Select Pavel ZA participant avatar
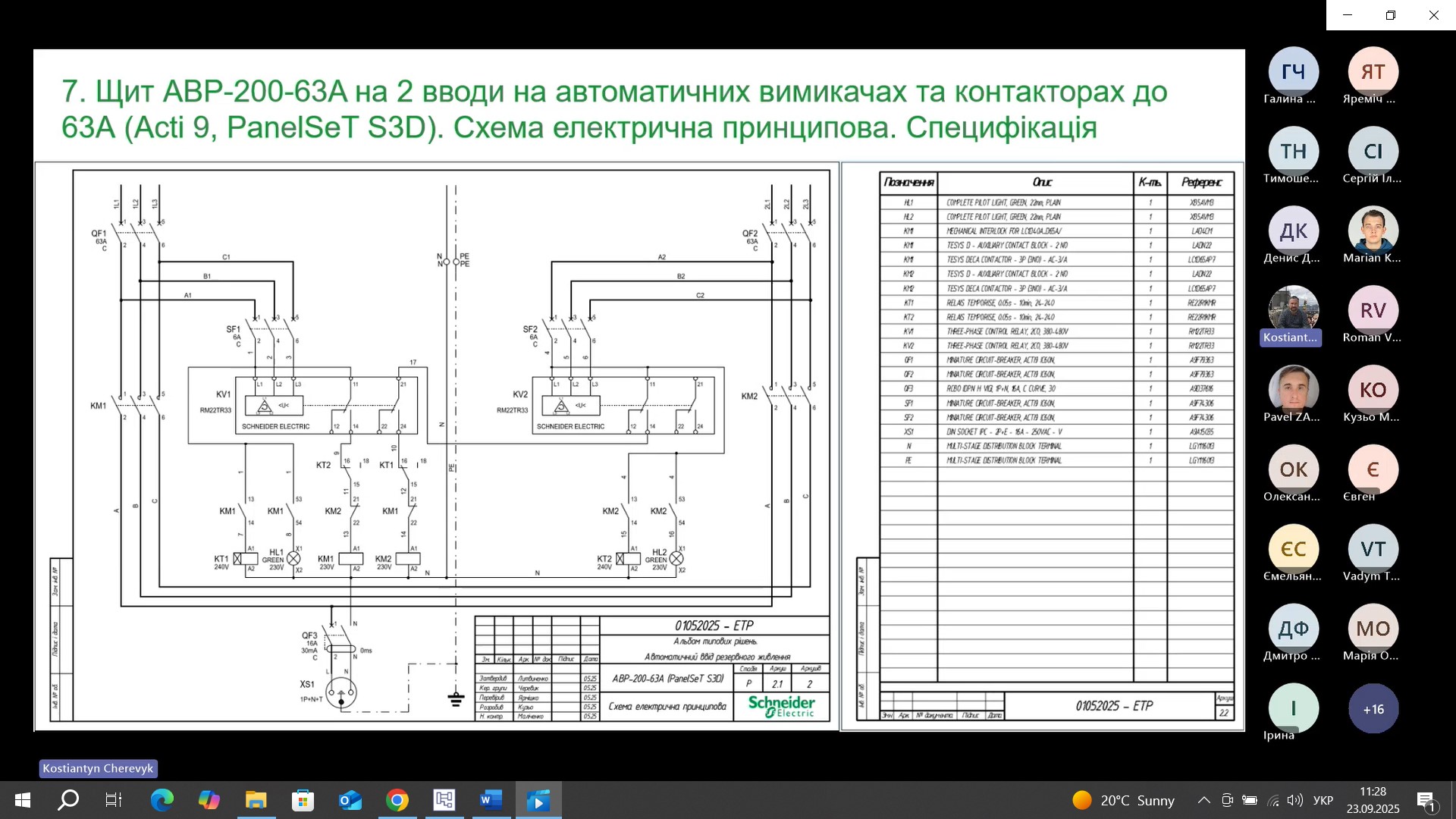Screen dimensions: 1456x819 (x=1293, y=390)
